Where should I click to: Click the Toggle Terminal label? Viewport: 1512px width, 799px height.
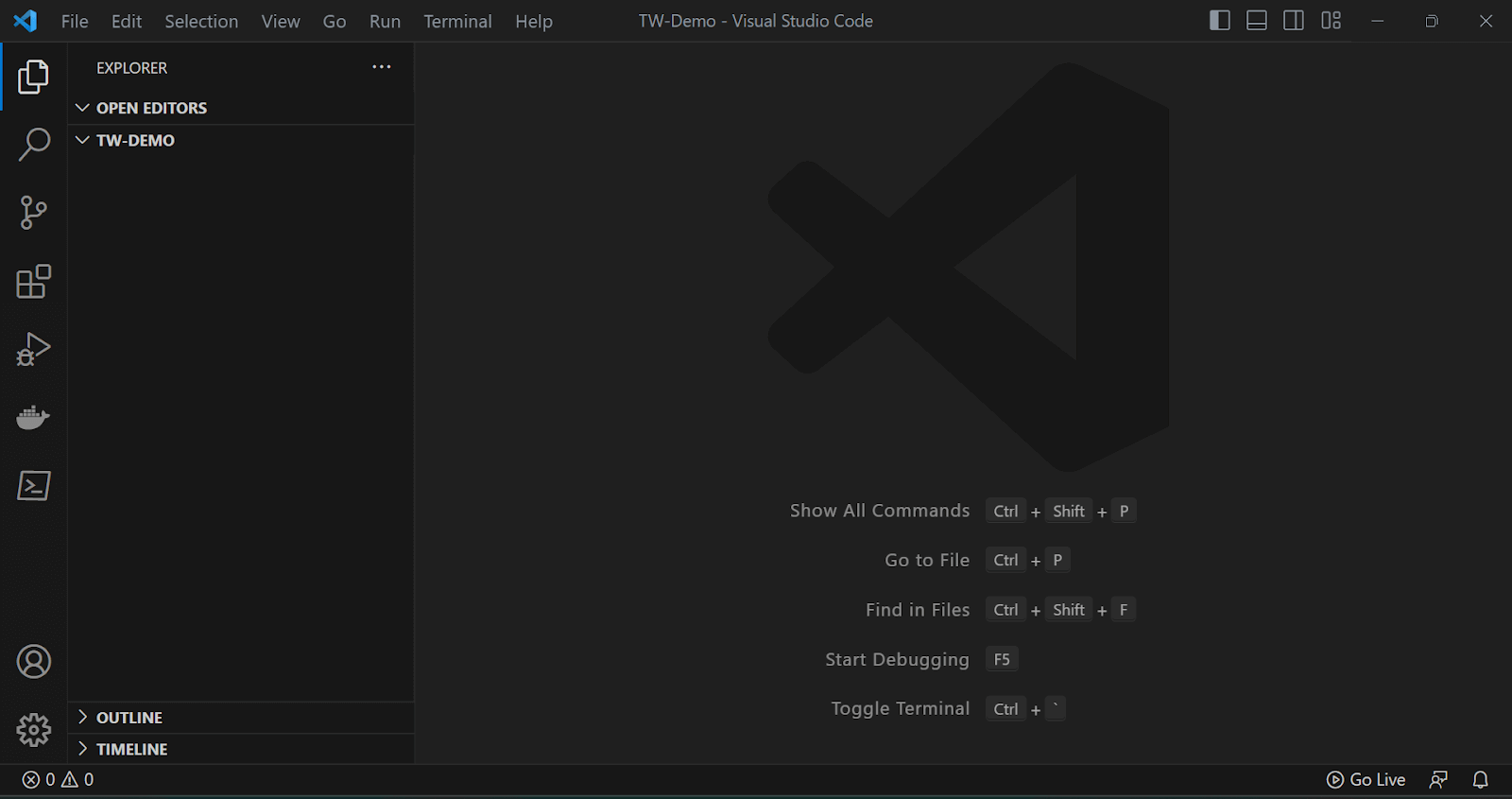901,708
